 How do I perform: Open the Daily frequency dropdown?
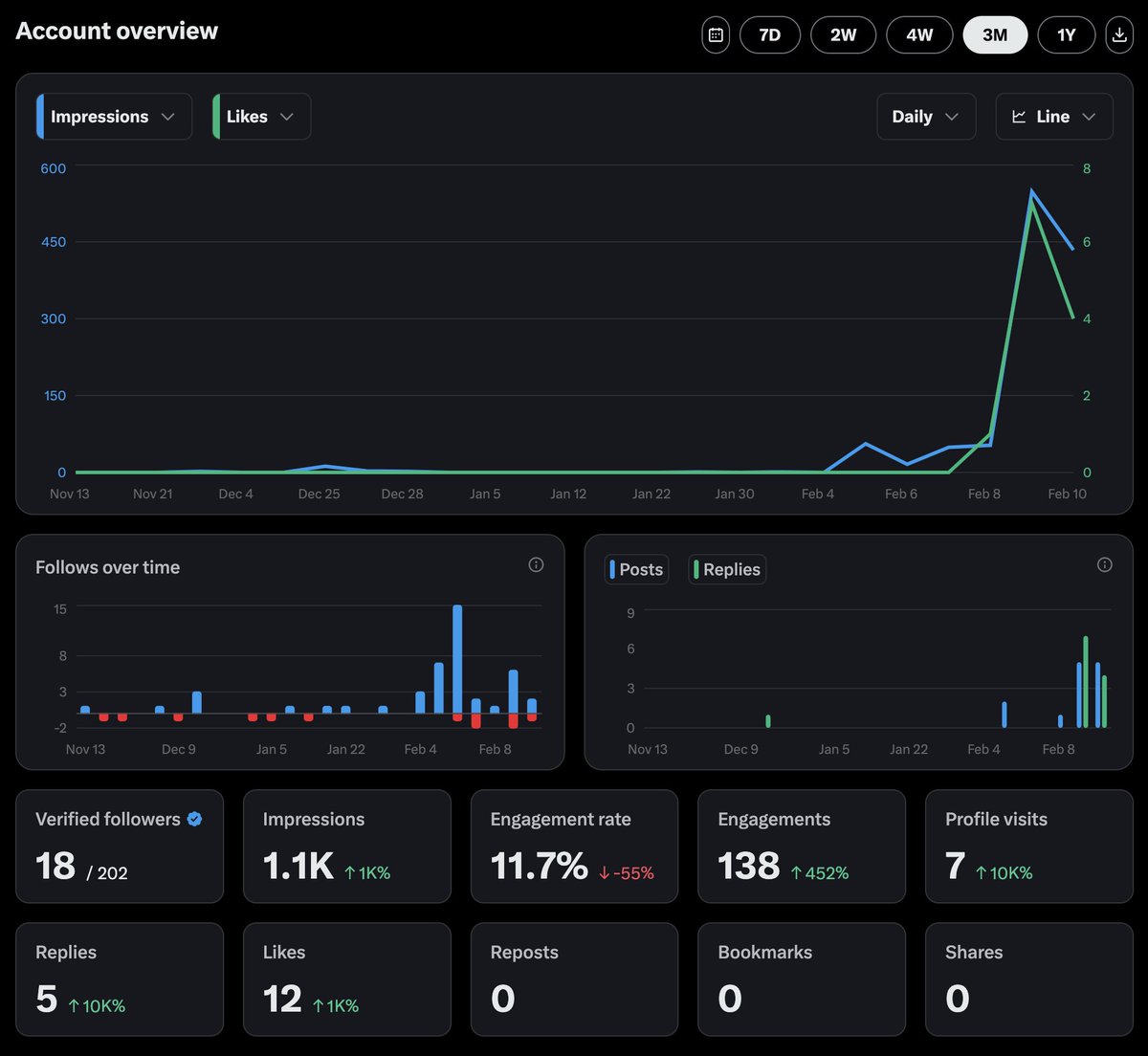pyautogui.click(x=925, y=116)
